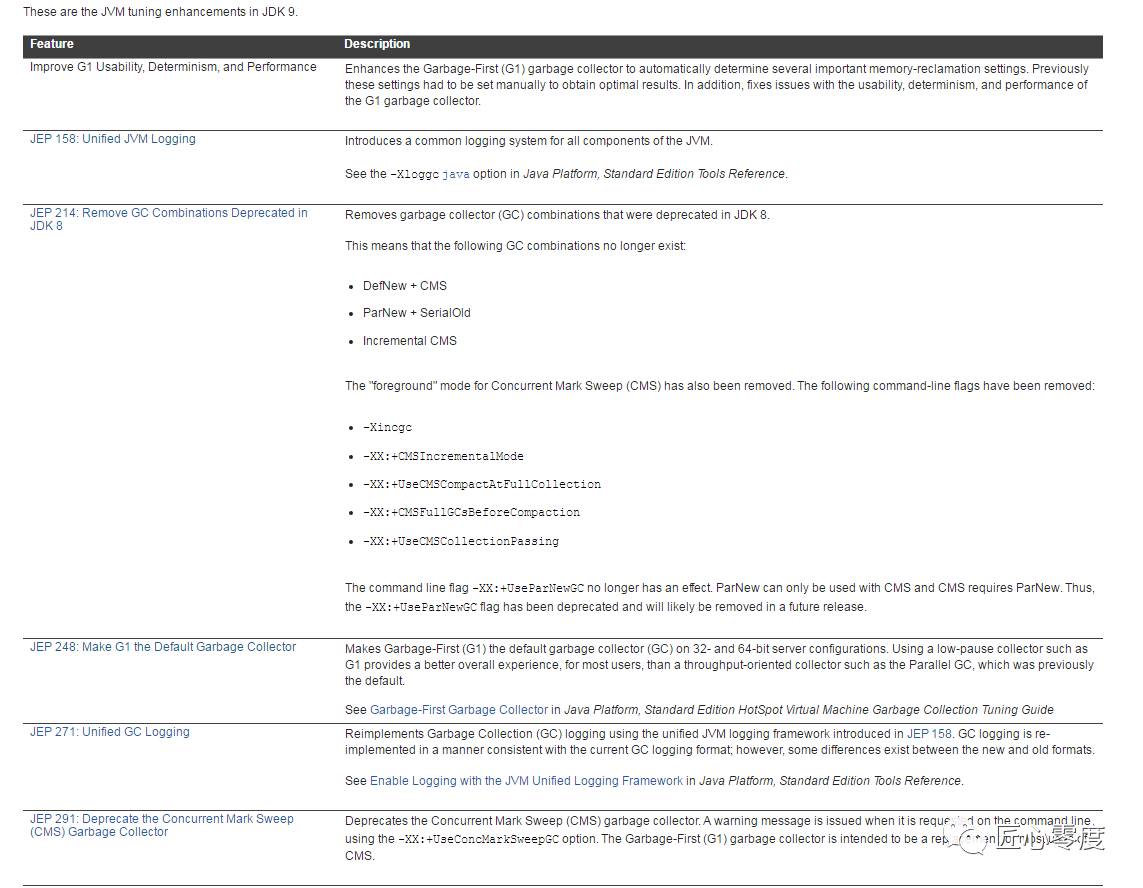This screenshot has height=888, width=1143.
Task: Click the -XX:+CMSIncrementalMode flag text
Action: [x=443, y=456]
